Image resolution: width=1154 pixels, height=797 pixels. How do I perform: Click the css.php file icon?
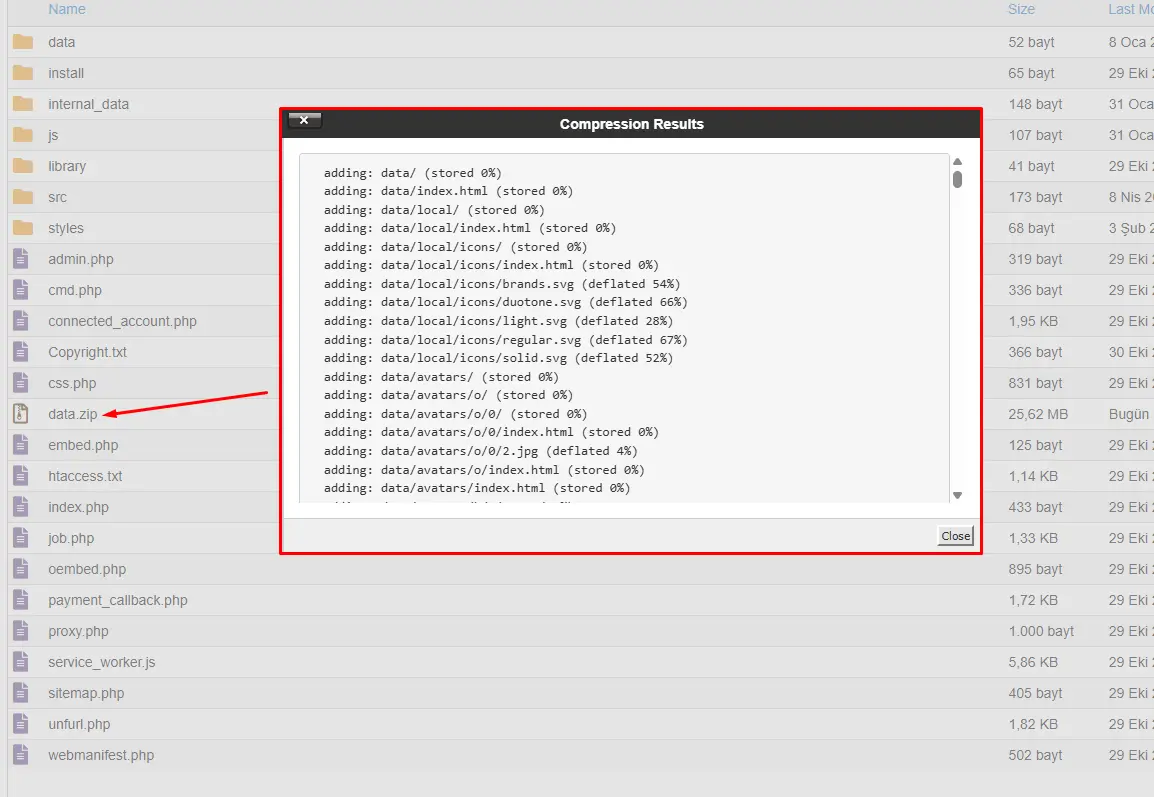click(21, 383)
